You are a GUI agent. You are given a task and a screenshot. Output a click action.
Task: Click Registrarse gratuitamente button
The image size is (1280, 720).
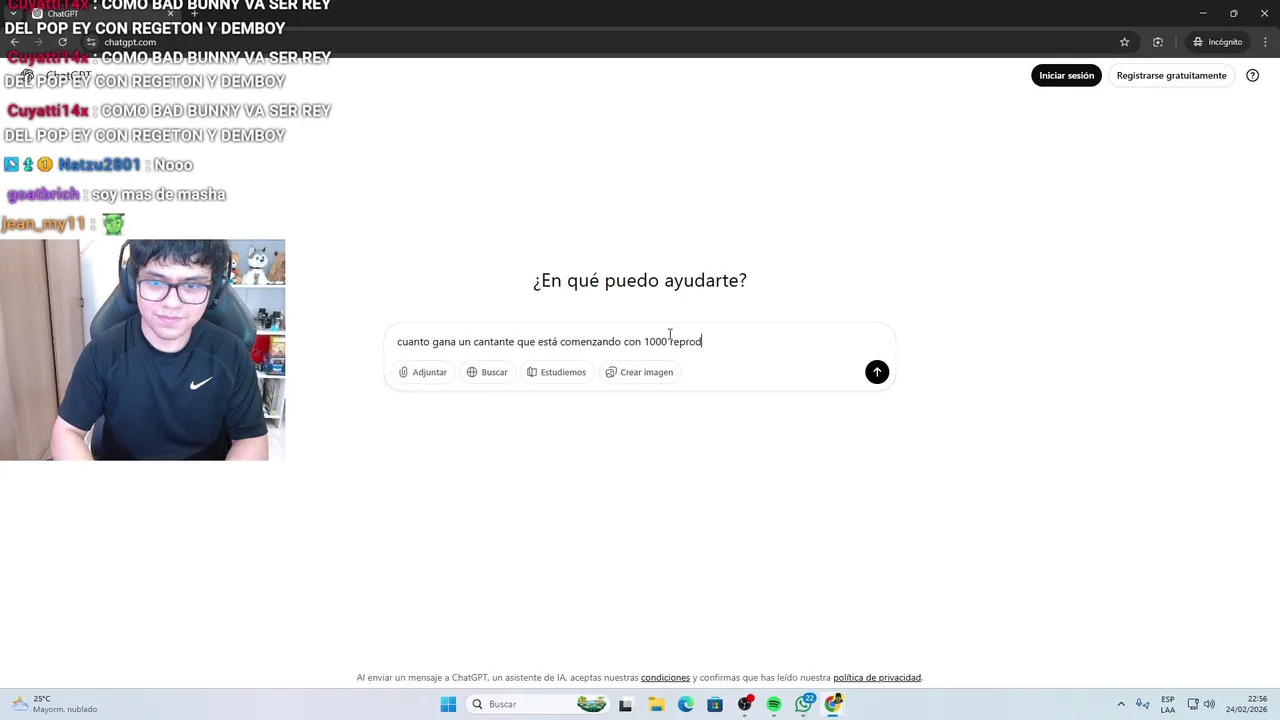[1171, 75]
